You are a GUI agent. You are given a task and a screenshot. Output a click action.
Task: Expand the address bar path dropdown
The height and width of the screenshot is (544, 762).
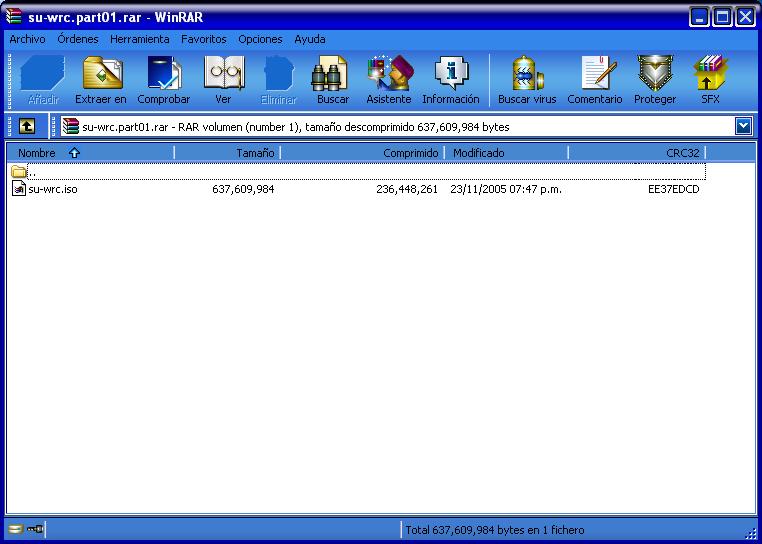tap(744, 127)
